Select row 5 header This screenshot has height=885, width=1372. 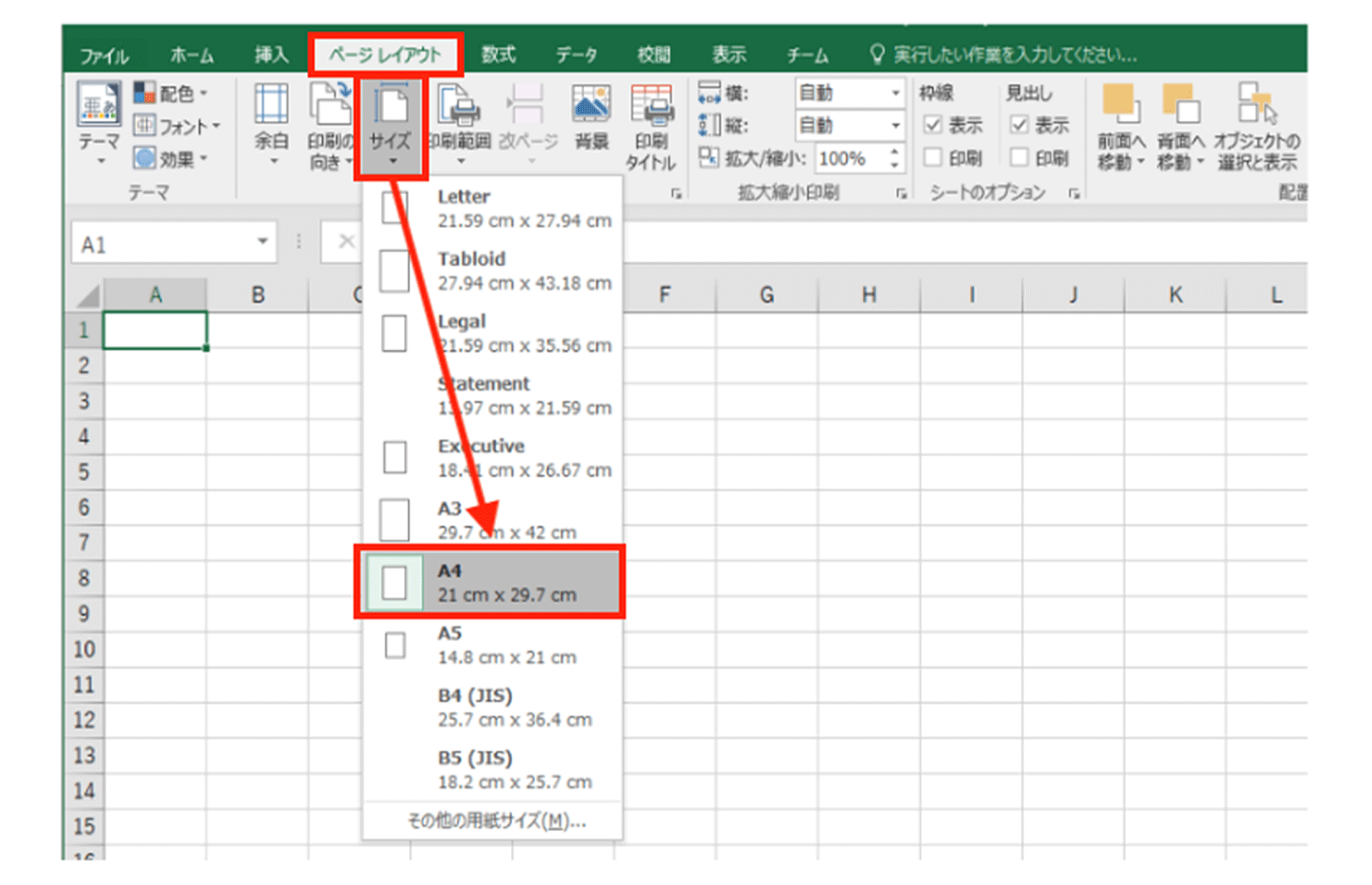tap(84, 472)
